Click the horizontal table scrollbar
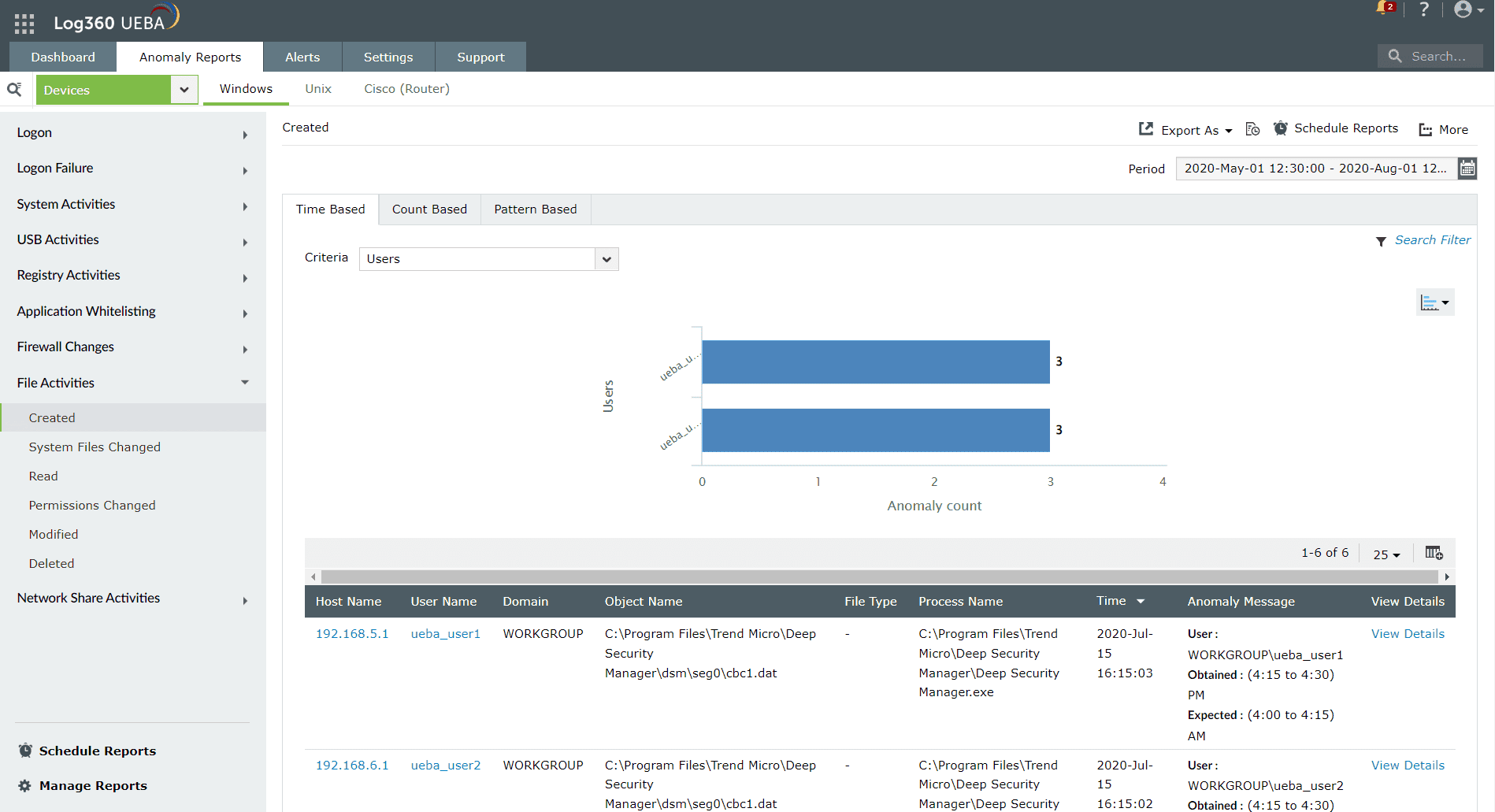1495x812 pixels. click(x=879, y=577)
